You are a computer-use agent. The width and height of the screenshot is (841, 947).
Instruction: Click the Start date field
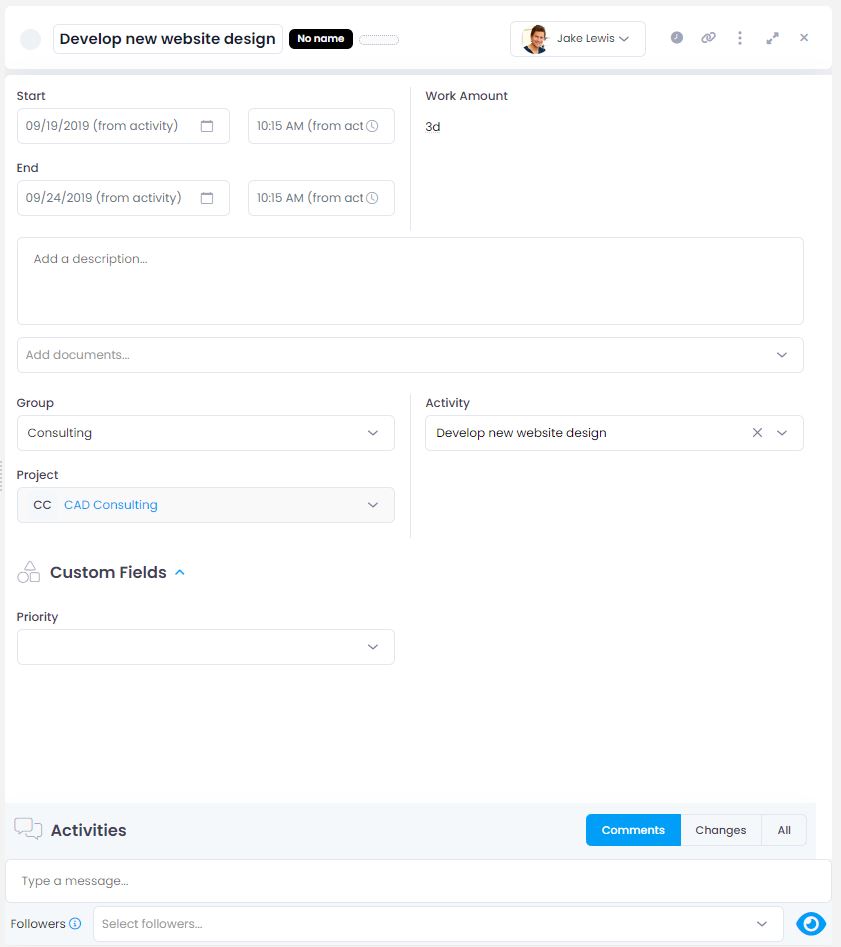[x=123, y=126]
